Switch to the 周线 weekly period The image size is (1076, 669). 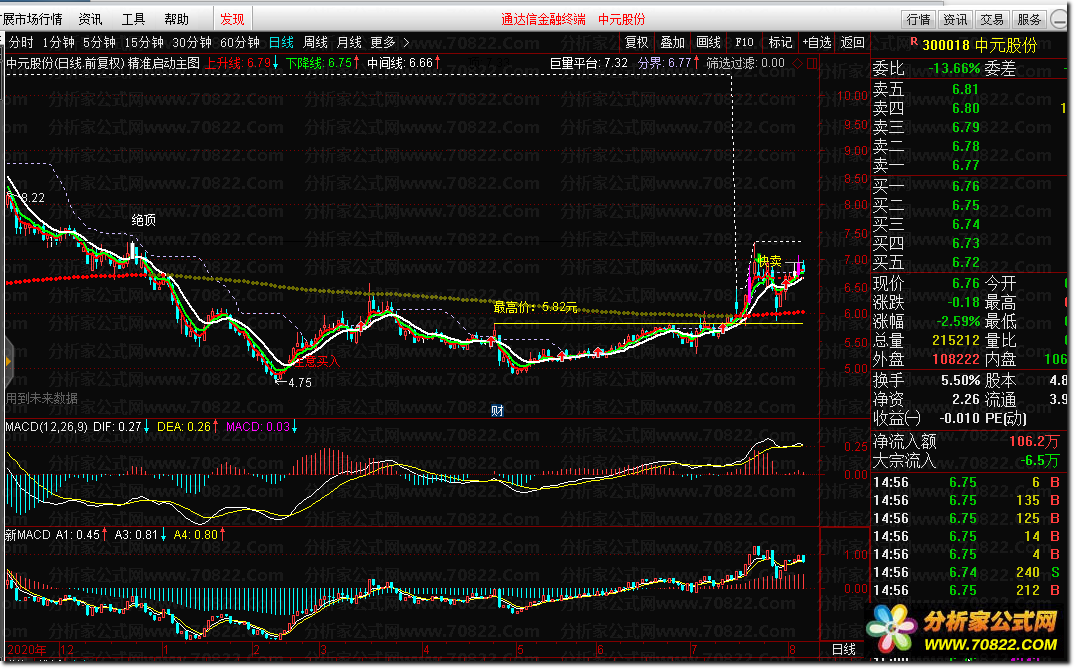[x=315, y=43]
